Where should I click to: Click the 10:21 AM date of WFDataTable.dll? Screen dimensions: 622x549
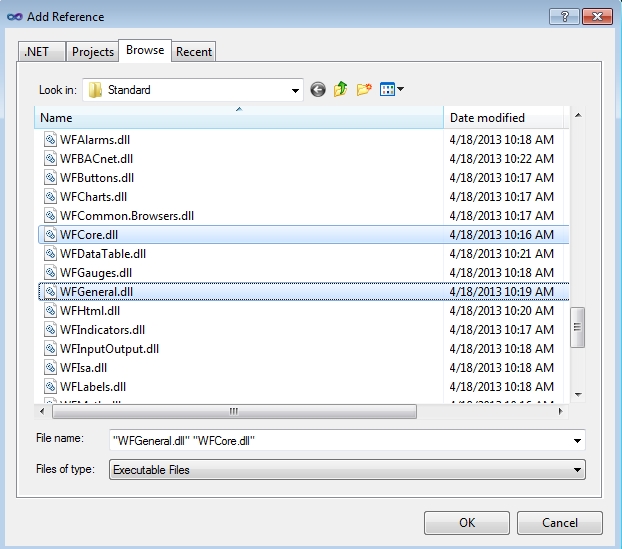click(x=501, y=254)
